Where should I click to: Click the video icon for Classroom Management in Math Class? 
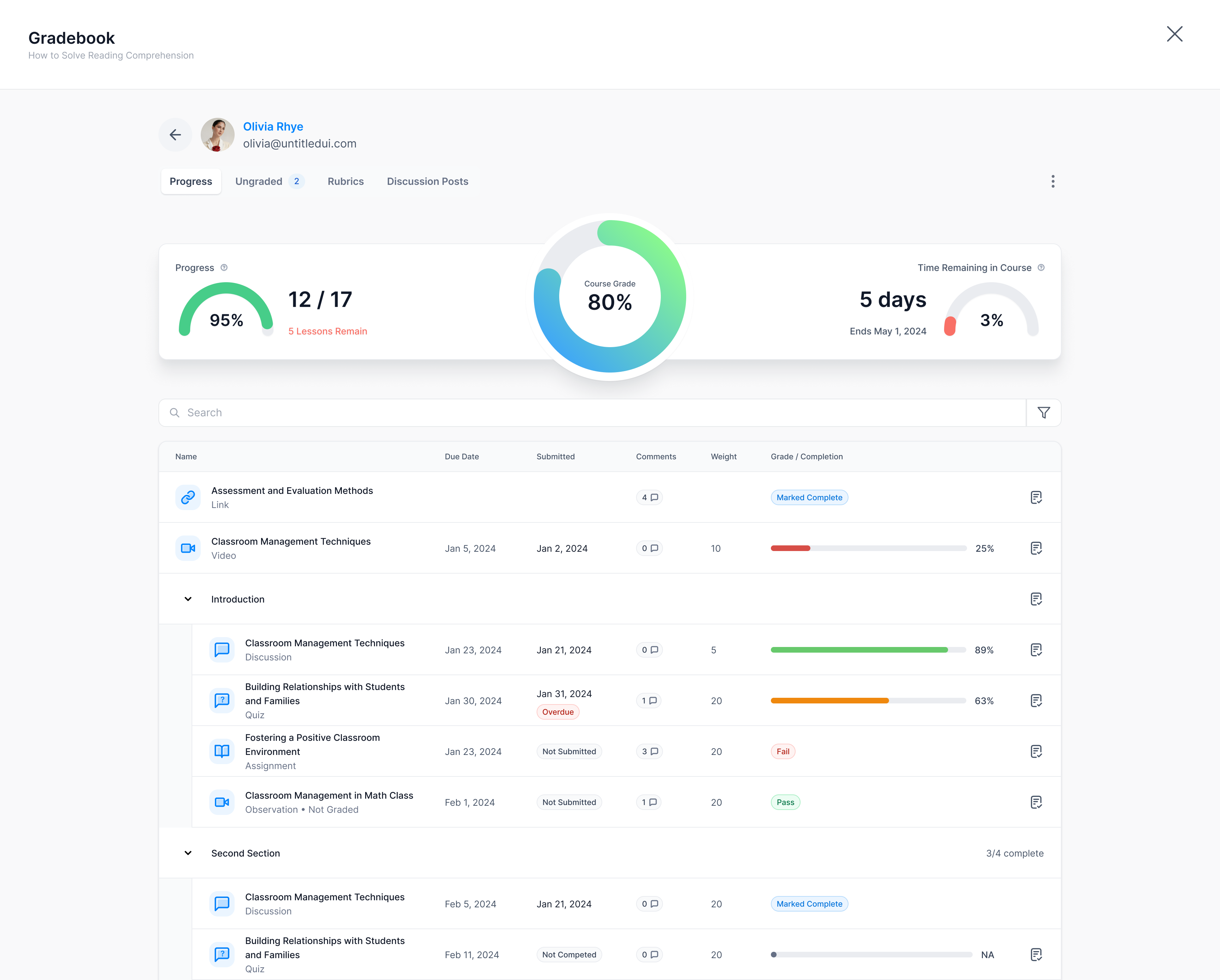point(222,802)
